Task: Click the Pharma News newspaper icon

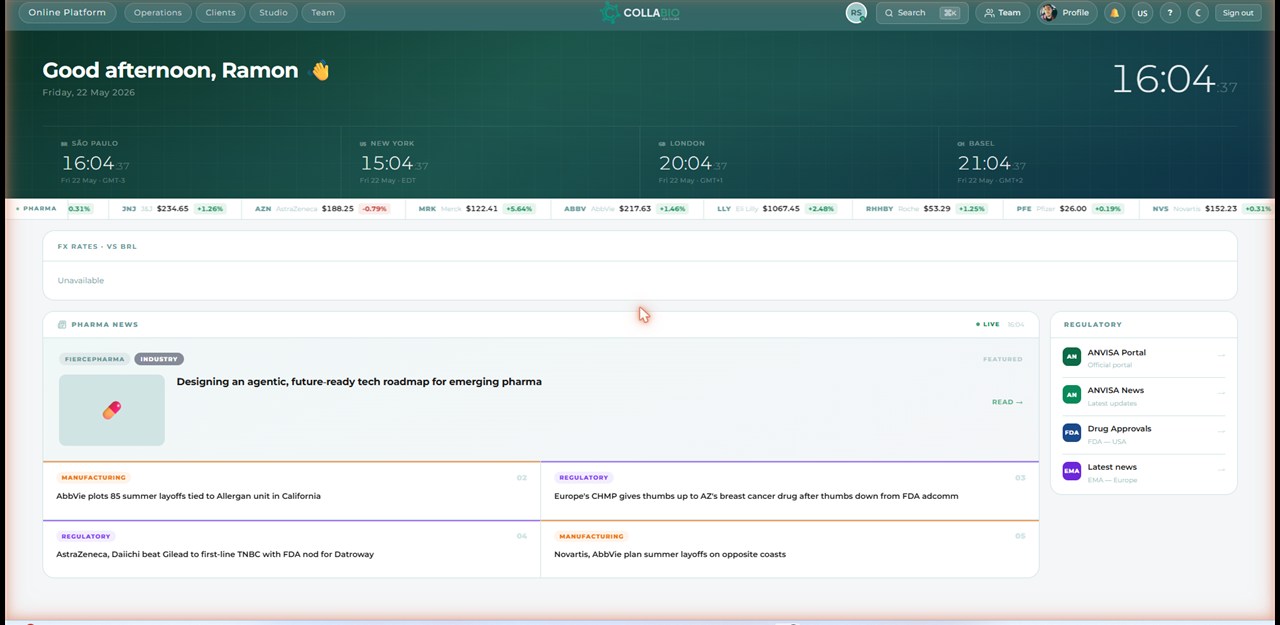Action: pyautogui.click(x=62, y=325)
